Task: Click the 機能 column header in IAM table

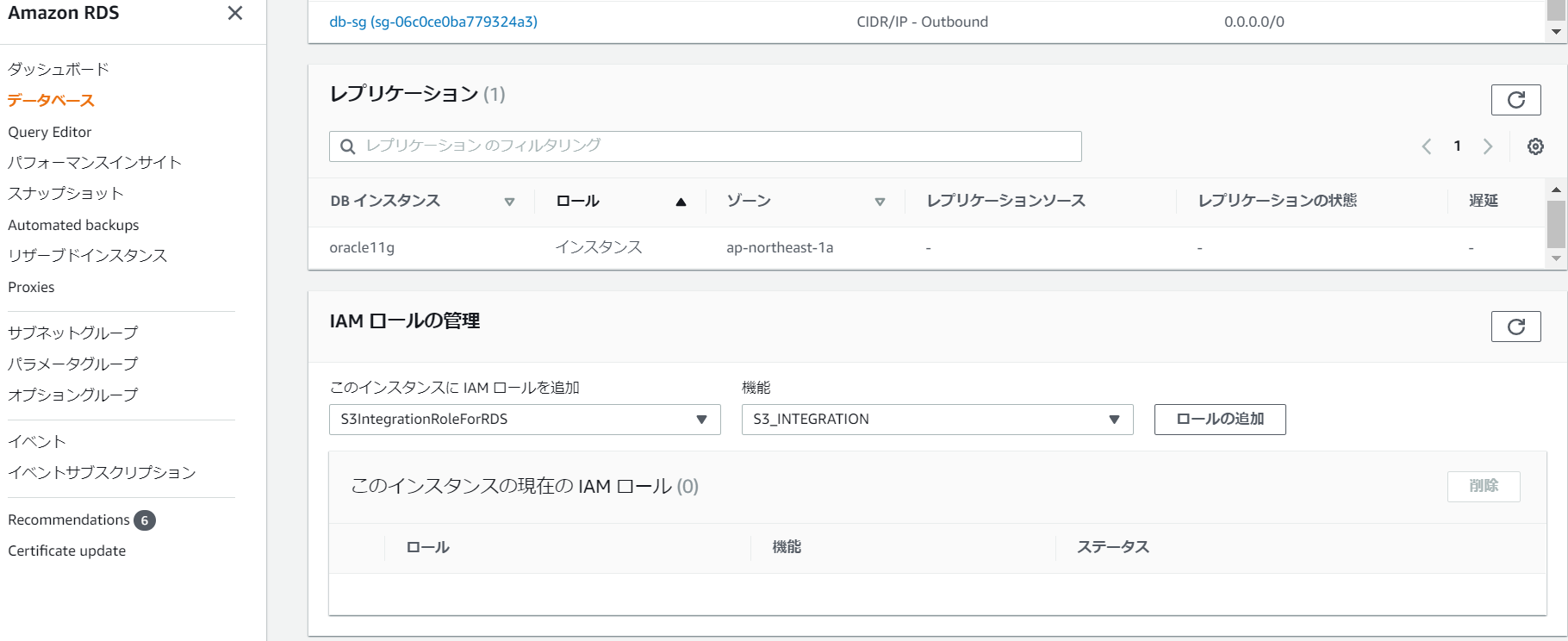Action: 787,547
